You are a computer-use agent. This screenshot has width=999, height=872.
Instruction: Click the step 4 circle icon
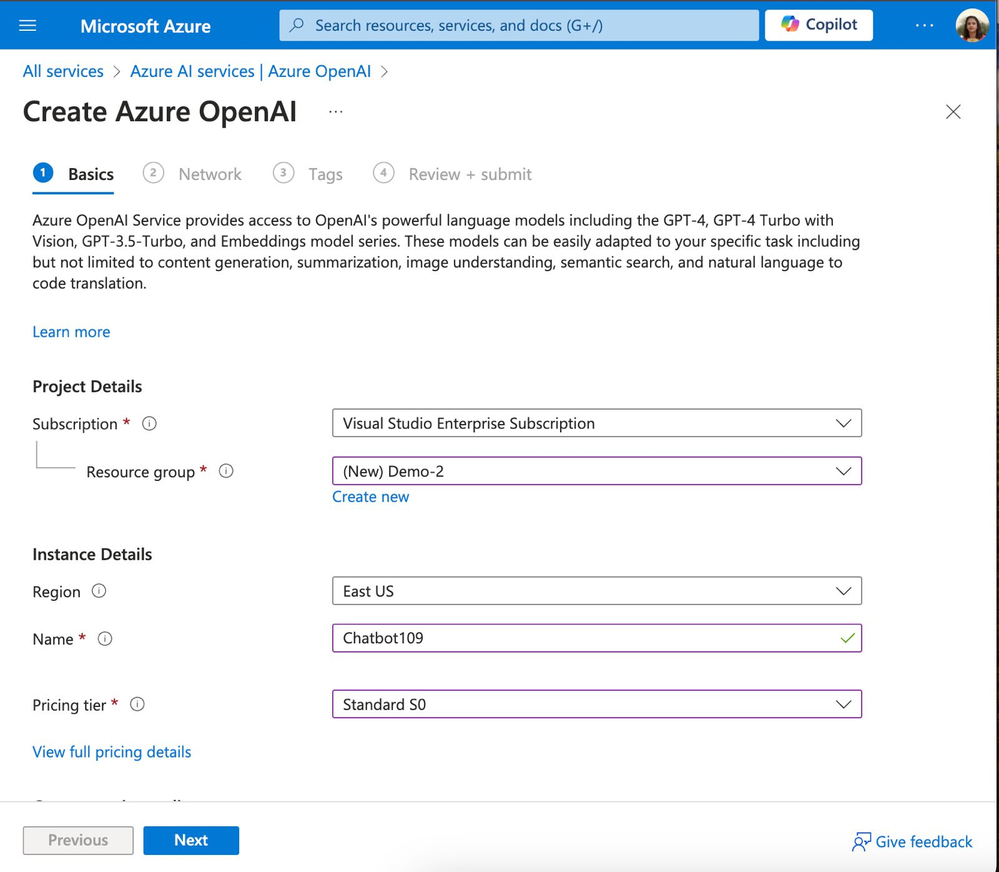(384, 173)
